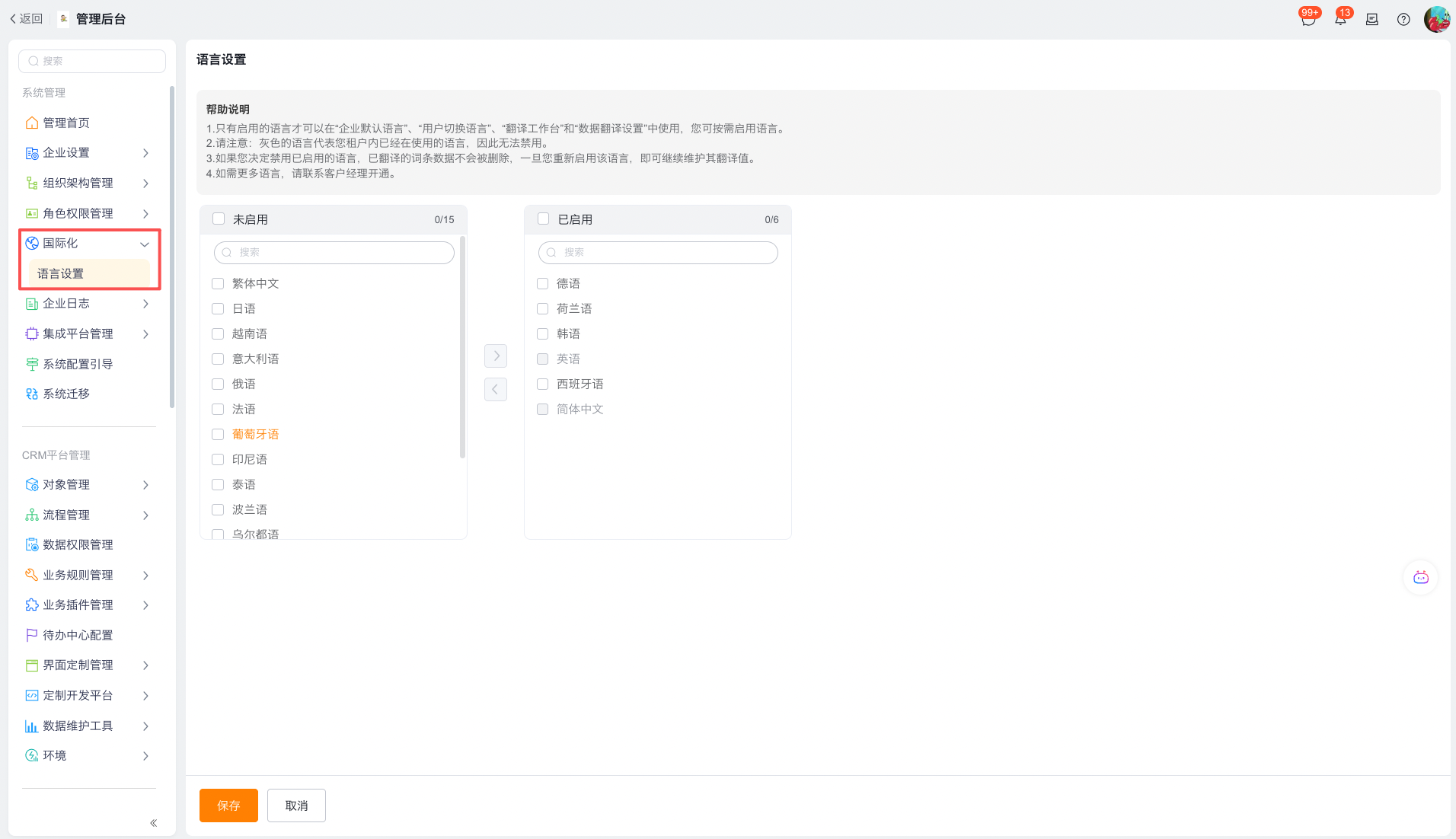Open 管理首页 in sidebar
1456x839 pixels.
coord(66,123)
